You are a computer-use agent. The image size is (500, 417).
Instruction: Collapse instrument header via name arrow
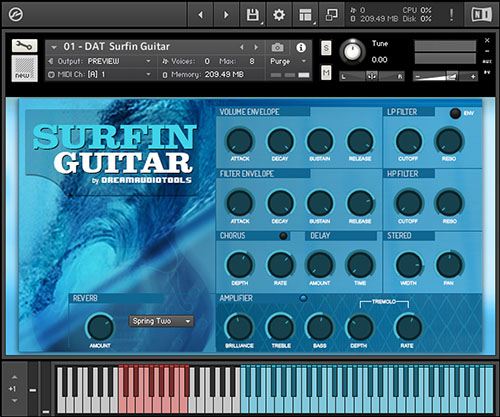[54, 47]
